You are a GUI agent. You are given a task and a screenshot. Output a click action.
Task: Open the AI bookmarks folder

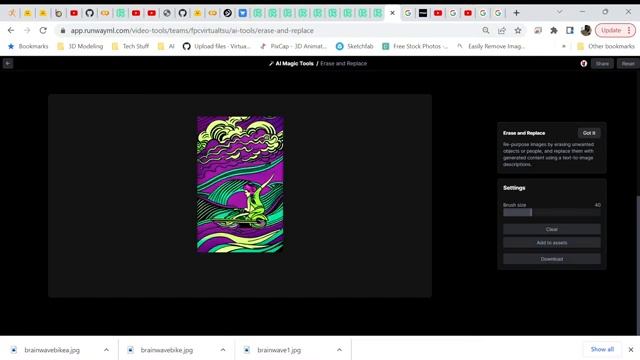[x=167, y=47]
